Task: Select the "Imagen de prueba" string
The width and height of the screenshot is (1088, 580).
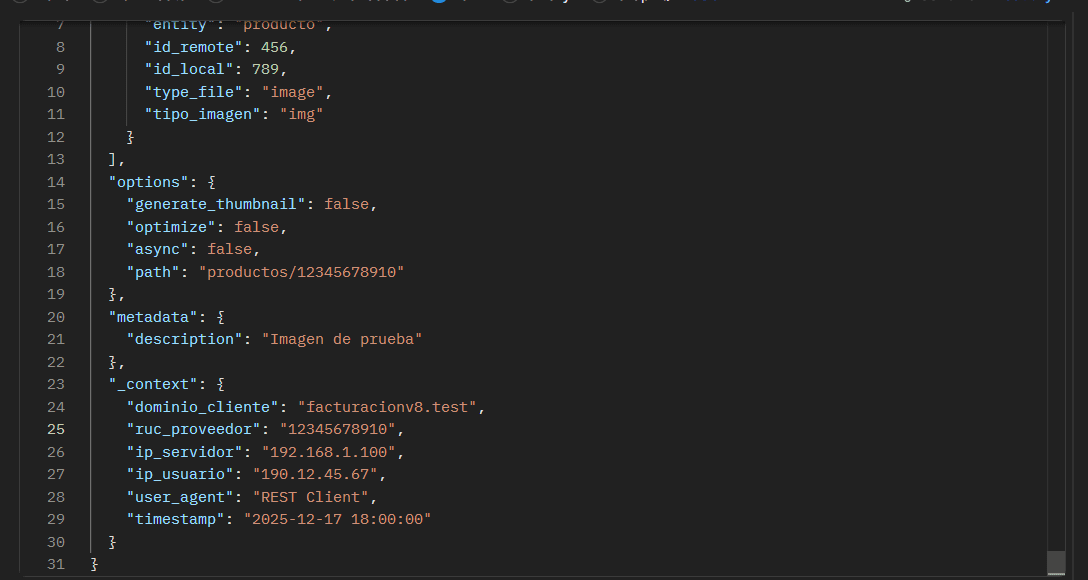Action: 341,340
